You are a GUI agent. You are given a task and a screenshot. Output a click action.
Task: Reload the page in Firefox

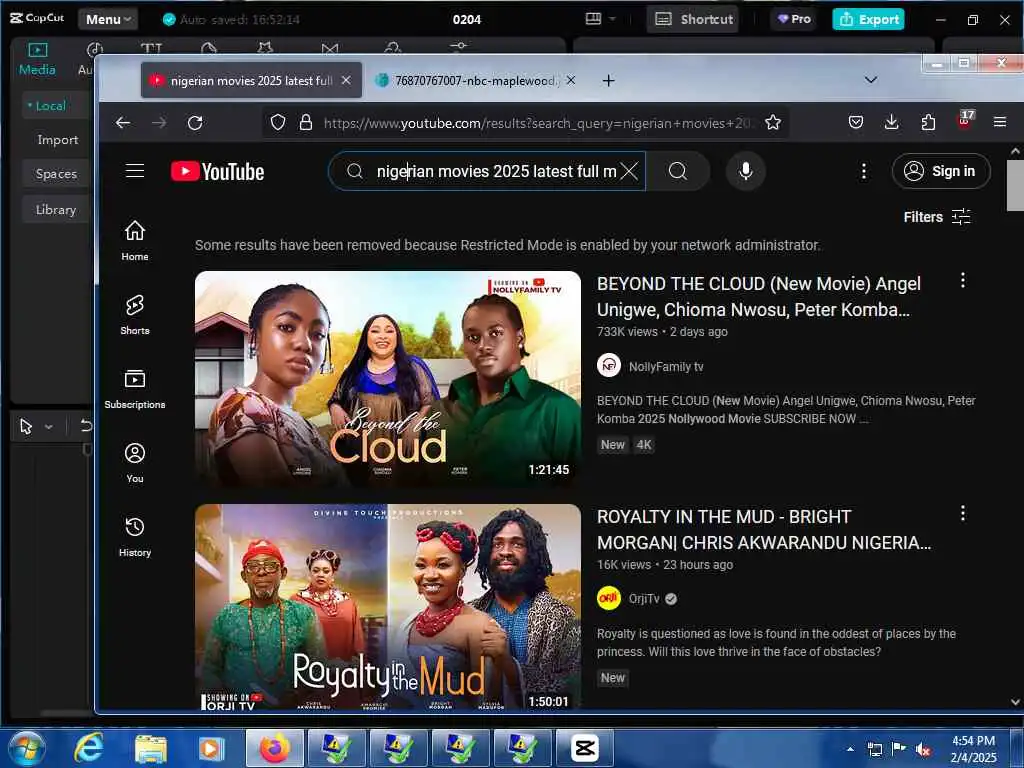195,123
